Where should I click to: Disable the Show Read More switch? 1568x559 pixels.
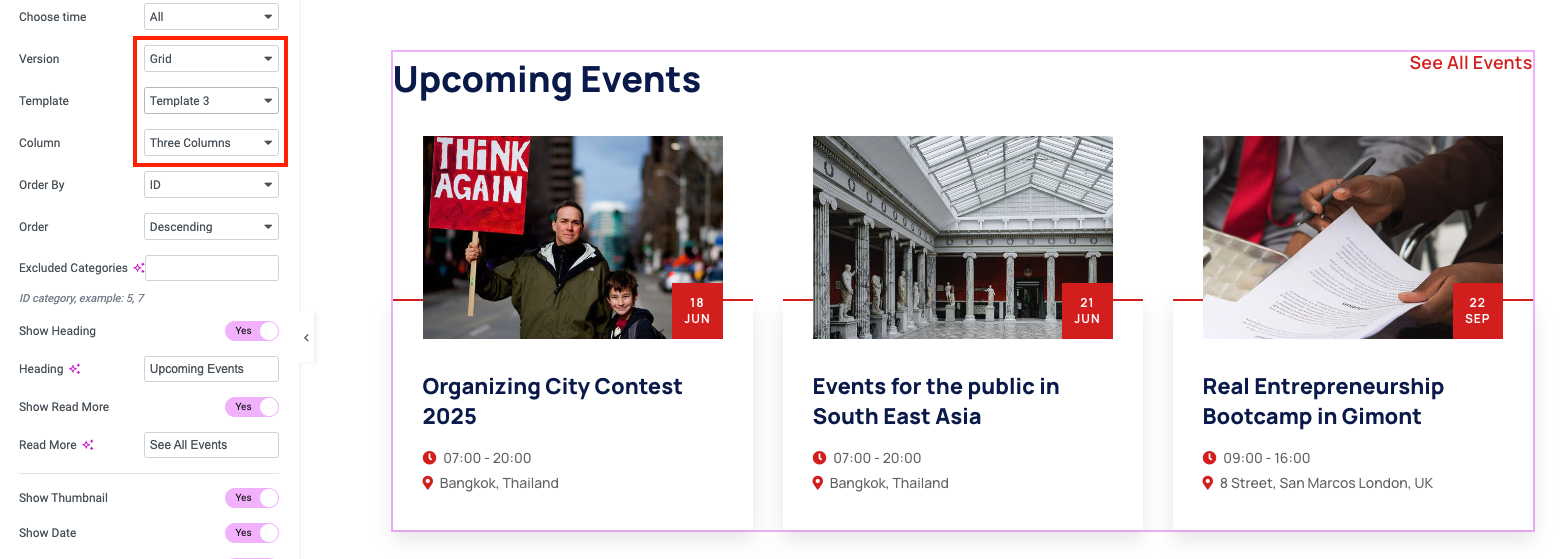click(251, 407)
